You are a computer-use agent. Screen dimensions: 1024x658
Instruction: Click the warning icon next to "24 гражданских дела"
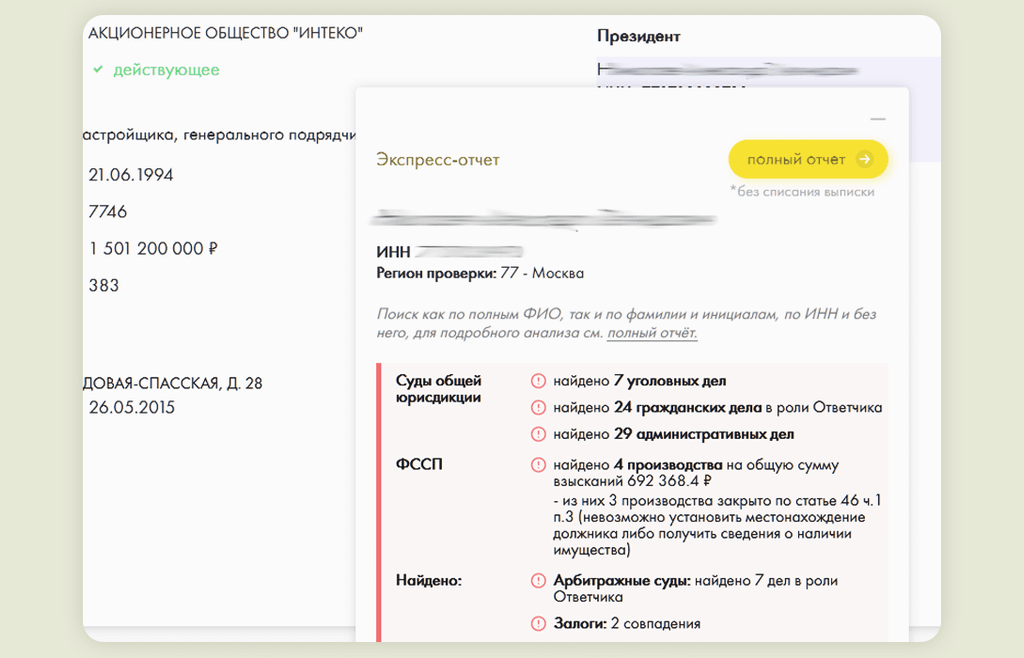tap(538, 407)
